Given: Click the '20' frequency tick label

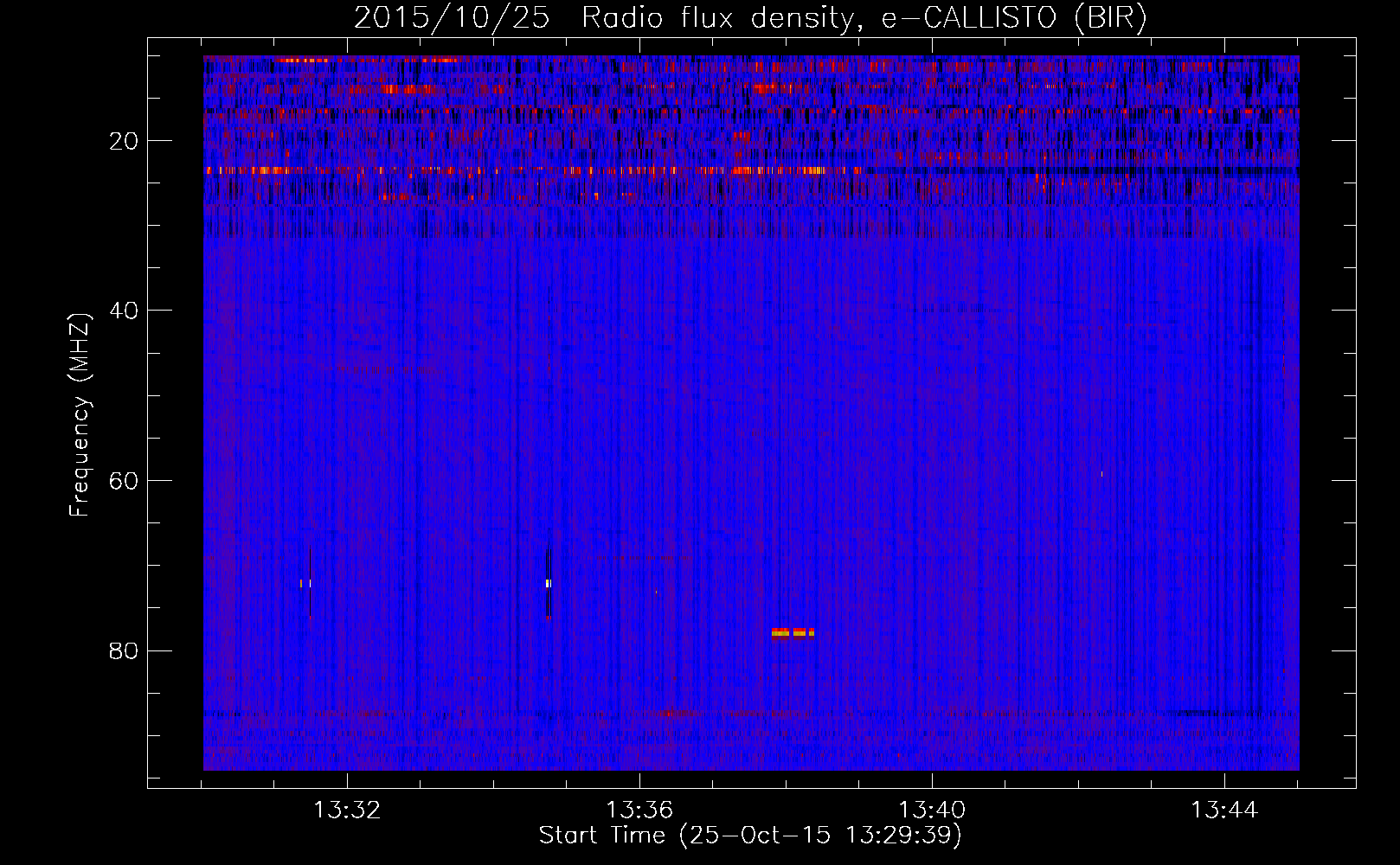Looking at the screenshot, I should pyautogui.click(x=125, y=141).
